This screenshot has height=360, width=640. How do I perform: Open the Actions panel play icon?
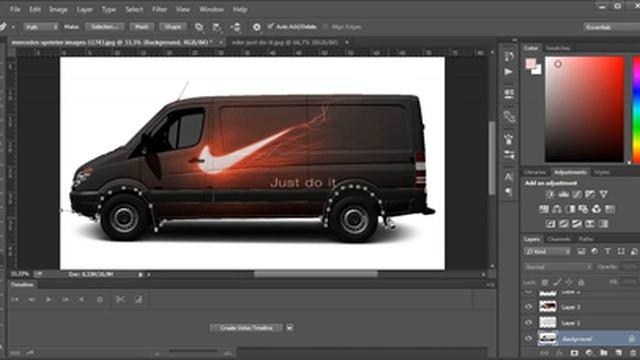pos(509,72)
